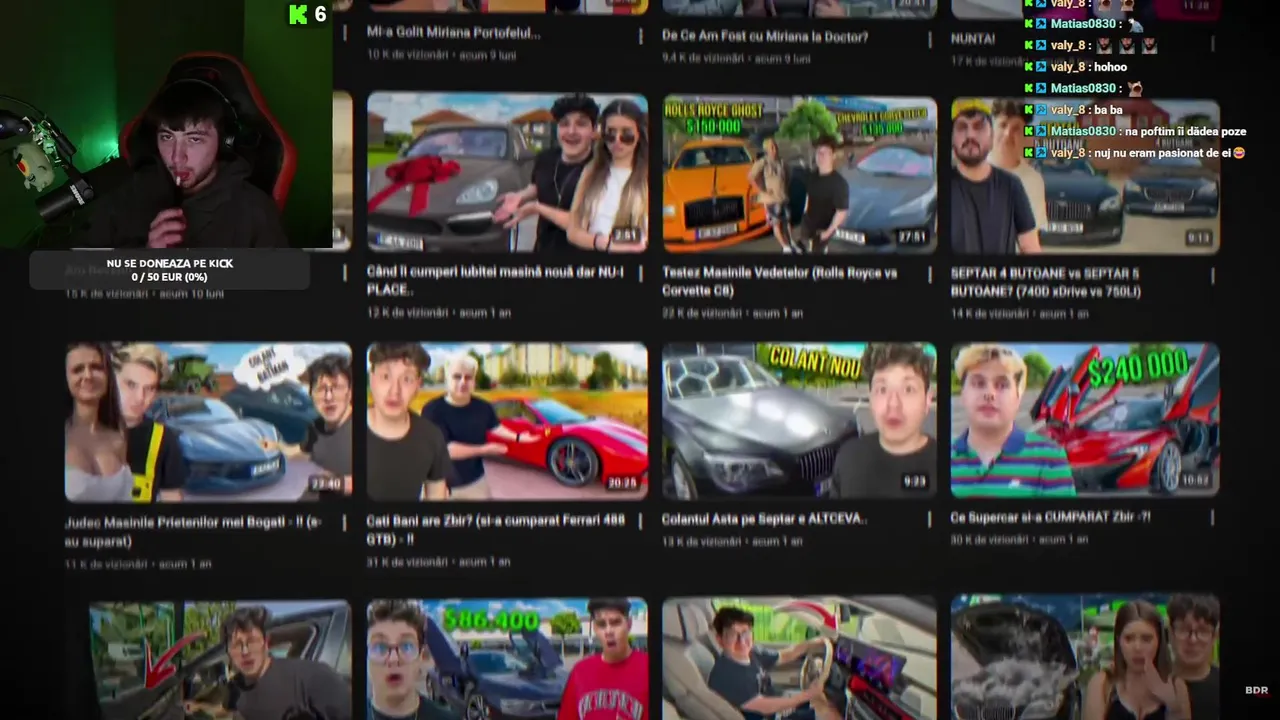Select the 10:52 duration badge on McLaren thumbnail
The image size is (1280, 720).
point(1195,481)
